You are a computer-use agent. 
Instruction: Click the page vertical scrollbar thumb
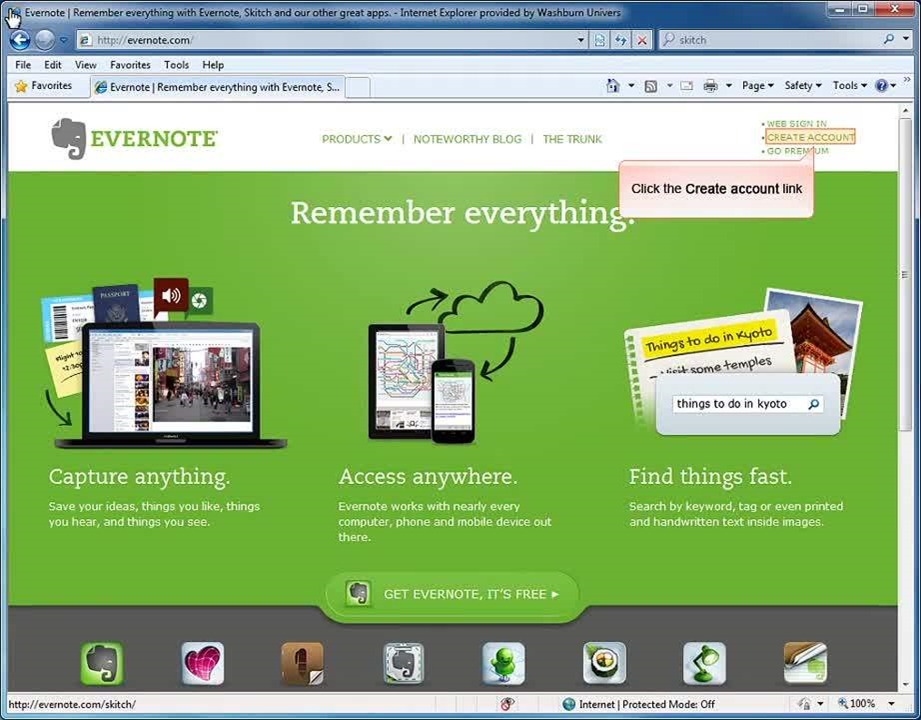tap(905, 275)
